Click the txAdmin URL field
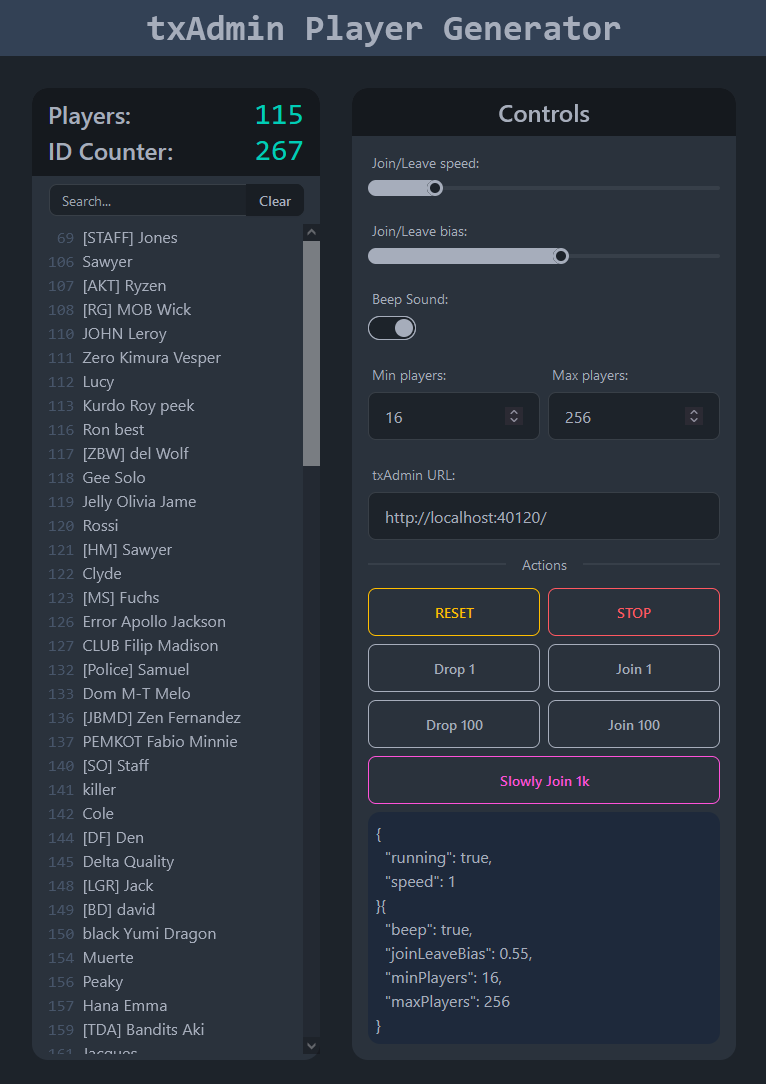The image size is (766, 1084). pyautogui.click(x=544, y=516)
